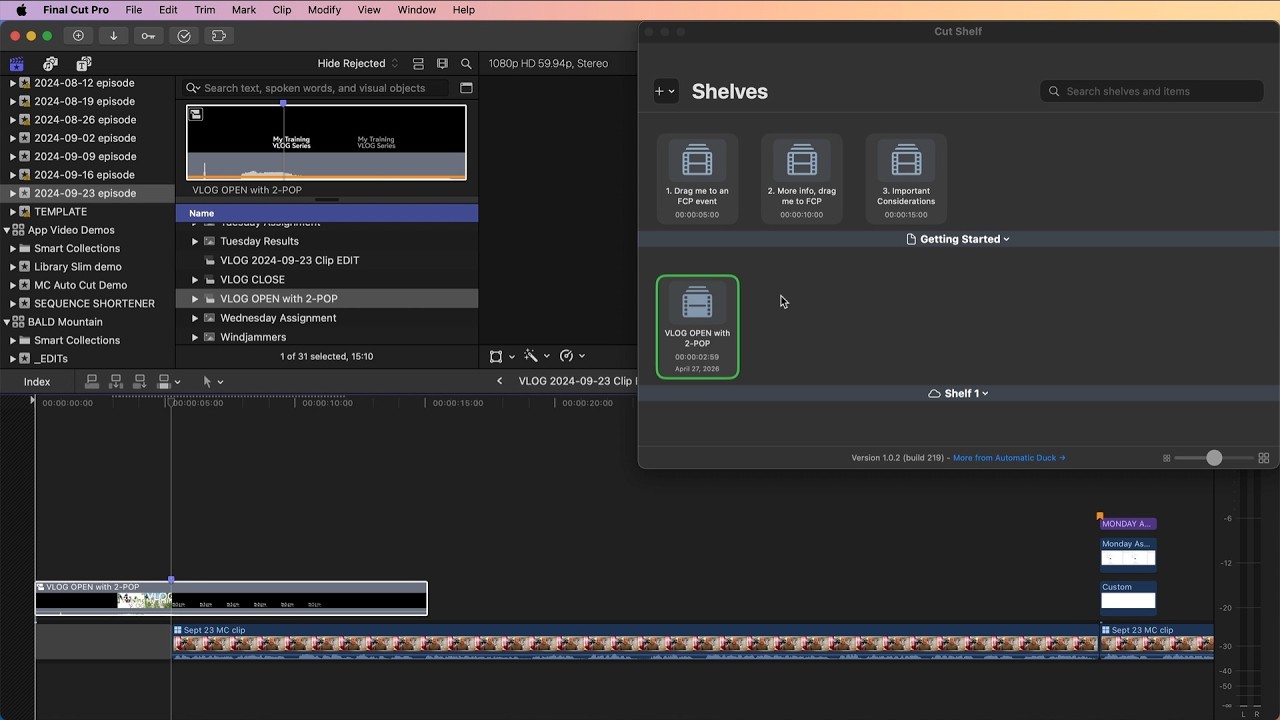1280x720 pixels.
Task: Open the keyword editor key icon
Action: coord(148,36)
